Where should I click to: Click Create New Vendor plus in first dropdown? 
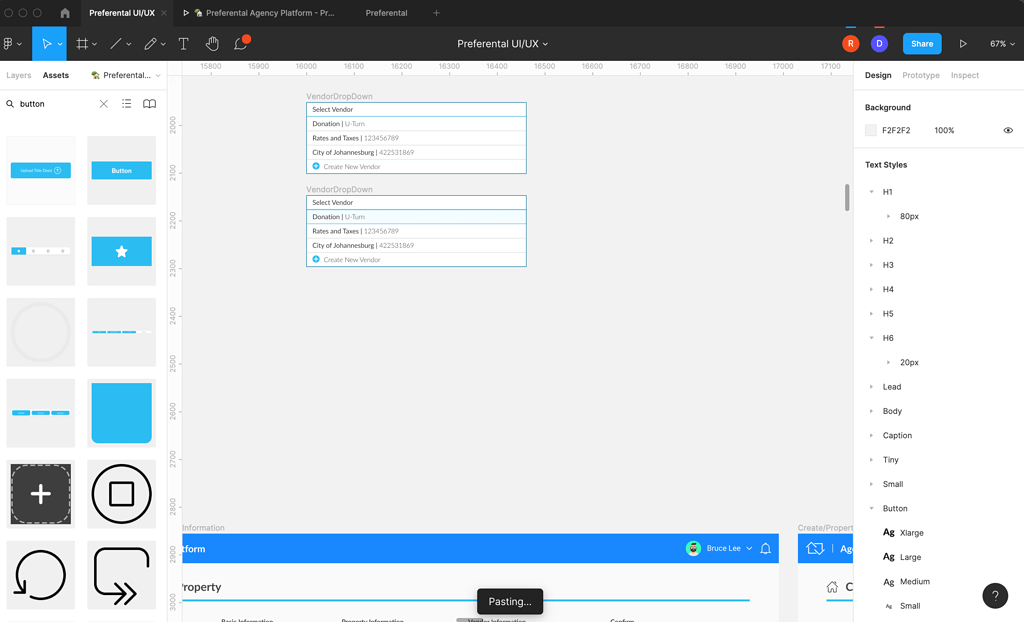coord(316,166)
